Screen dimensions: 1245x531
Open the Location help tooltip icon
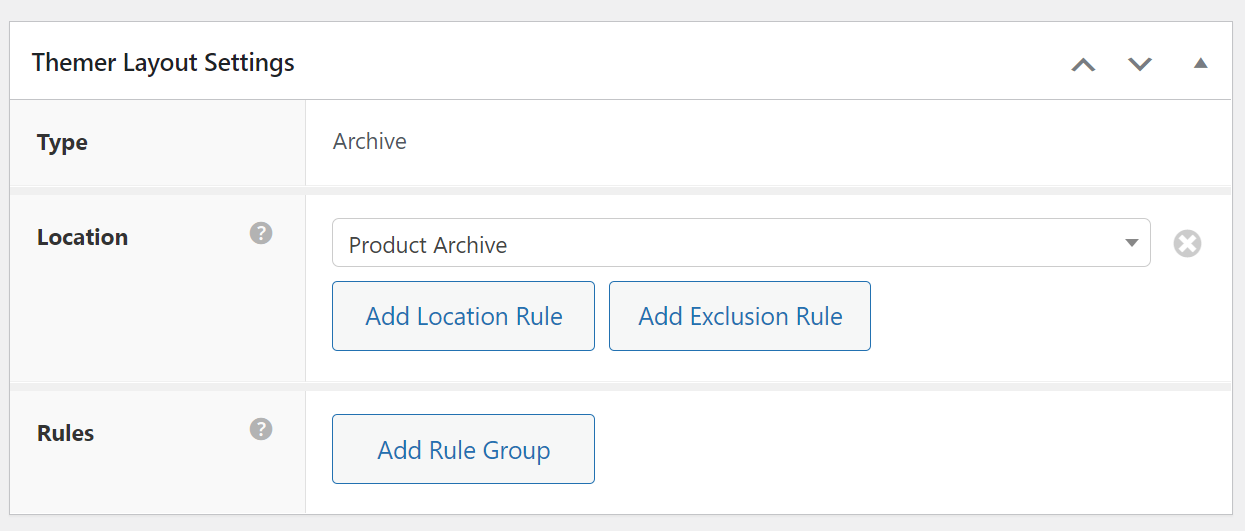[x=261, y=234]
